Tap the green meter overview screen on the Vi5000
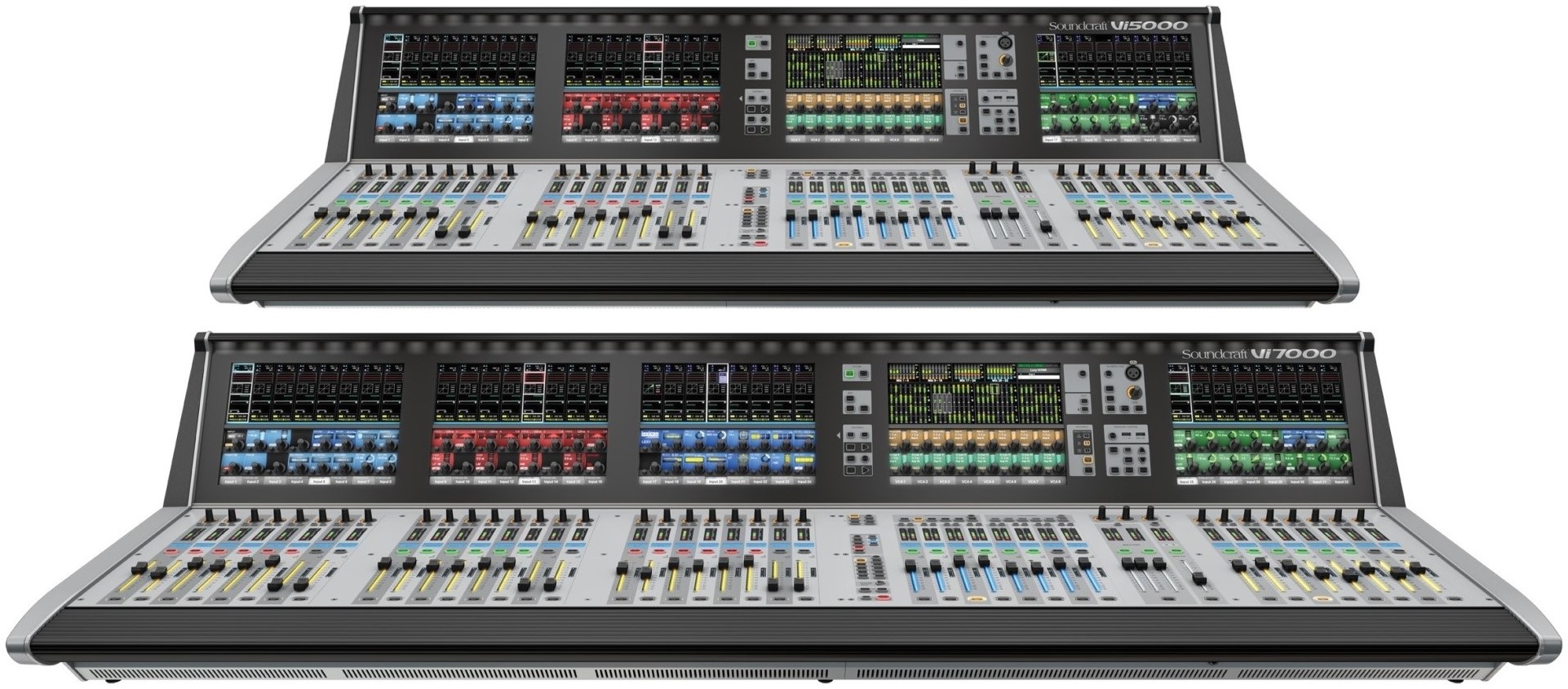The image size is (1568, 689). click(x=864, y=61)
